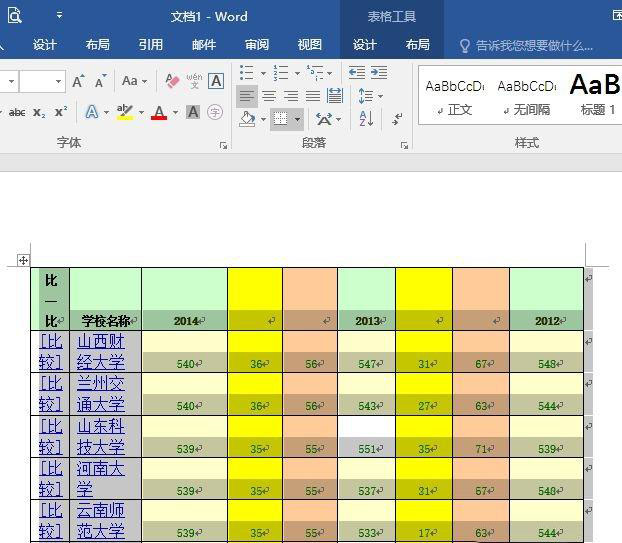Click the Increase Font Size button
This screenshot has width=622, height=543.
click(79, 81)
